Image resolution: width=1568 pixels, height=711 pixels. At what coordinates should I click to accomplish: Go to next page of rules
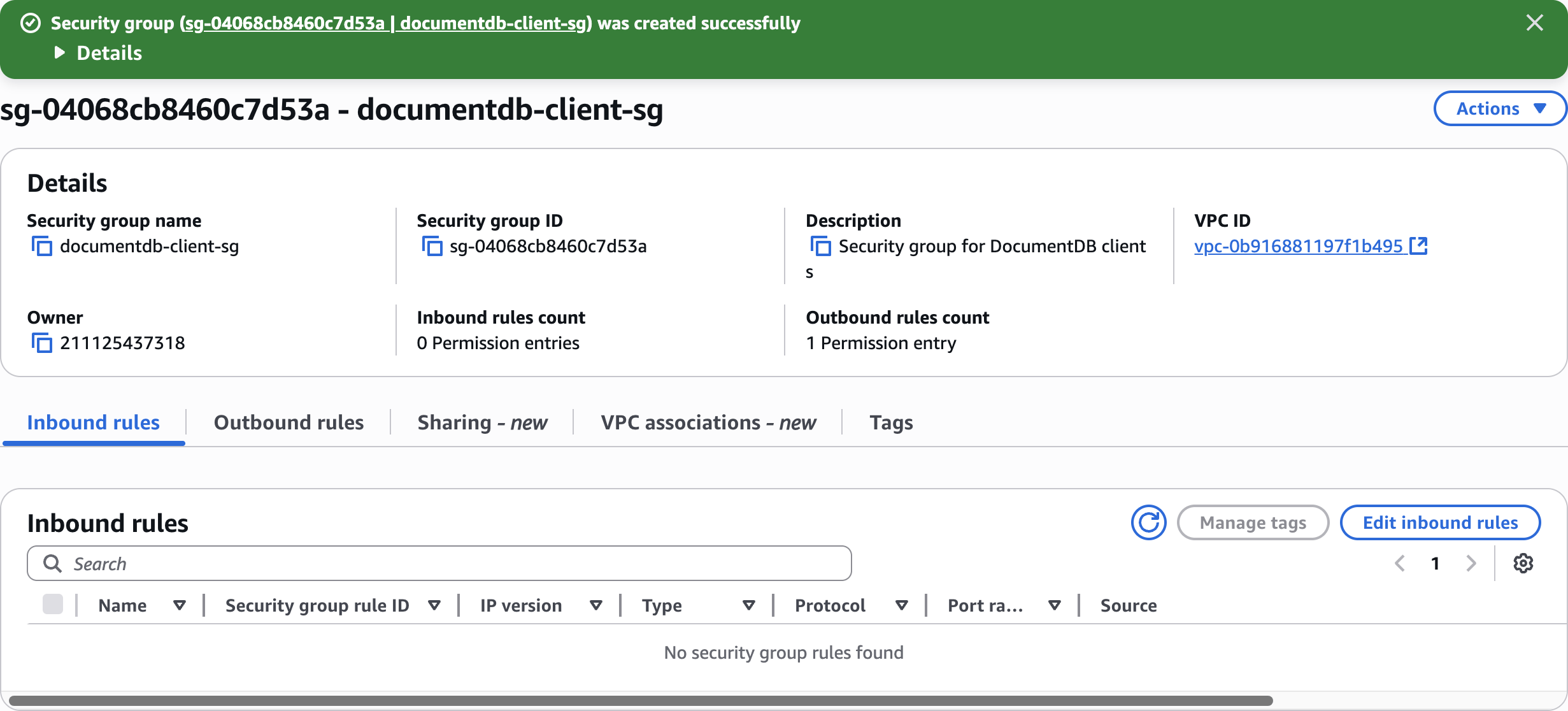point(1471,563)
